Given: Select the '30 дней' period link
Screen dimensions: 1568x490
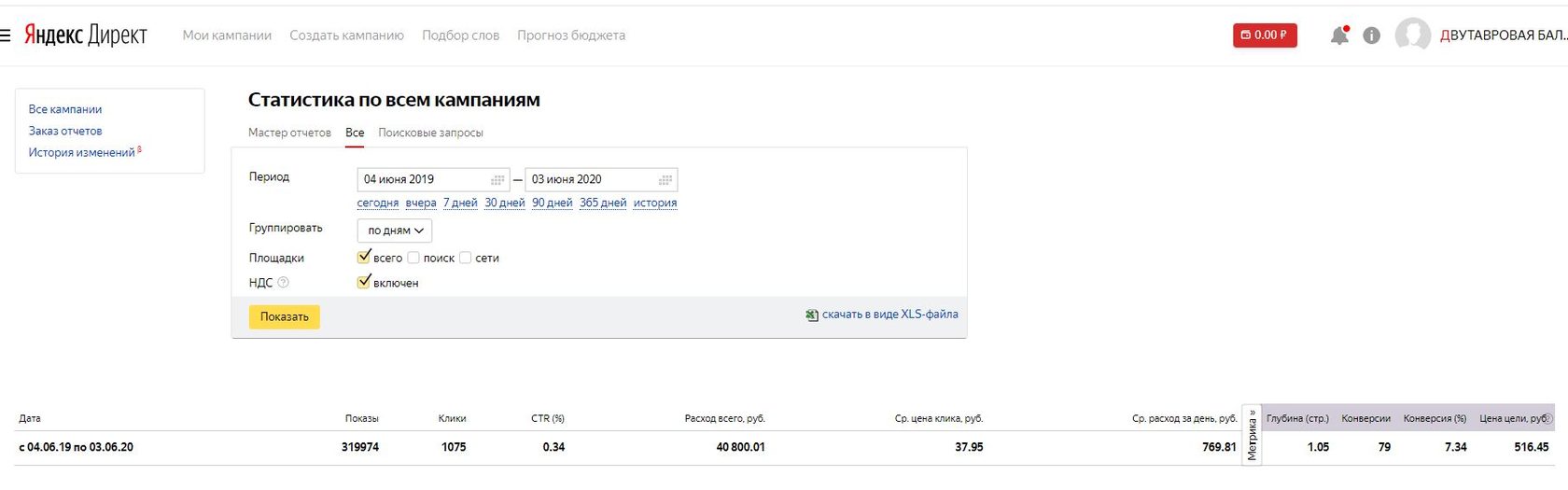Looking at the screenshot, I should (504, 203).
